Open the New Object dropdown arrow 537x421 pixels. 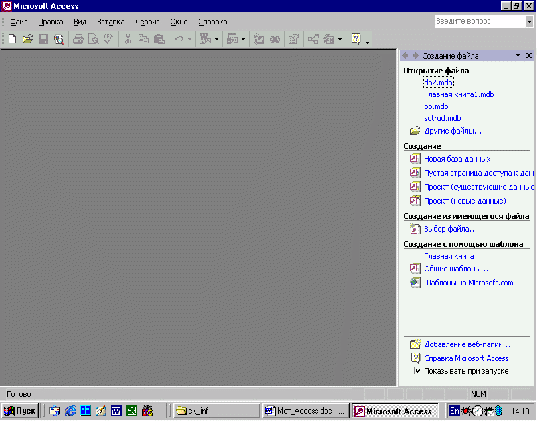click(x=340, y=39)
